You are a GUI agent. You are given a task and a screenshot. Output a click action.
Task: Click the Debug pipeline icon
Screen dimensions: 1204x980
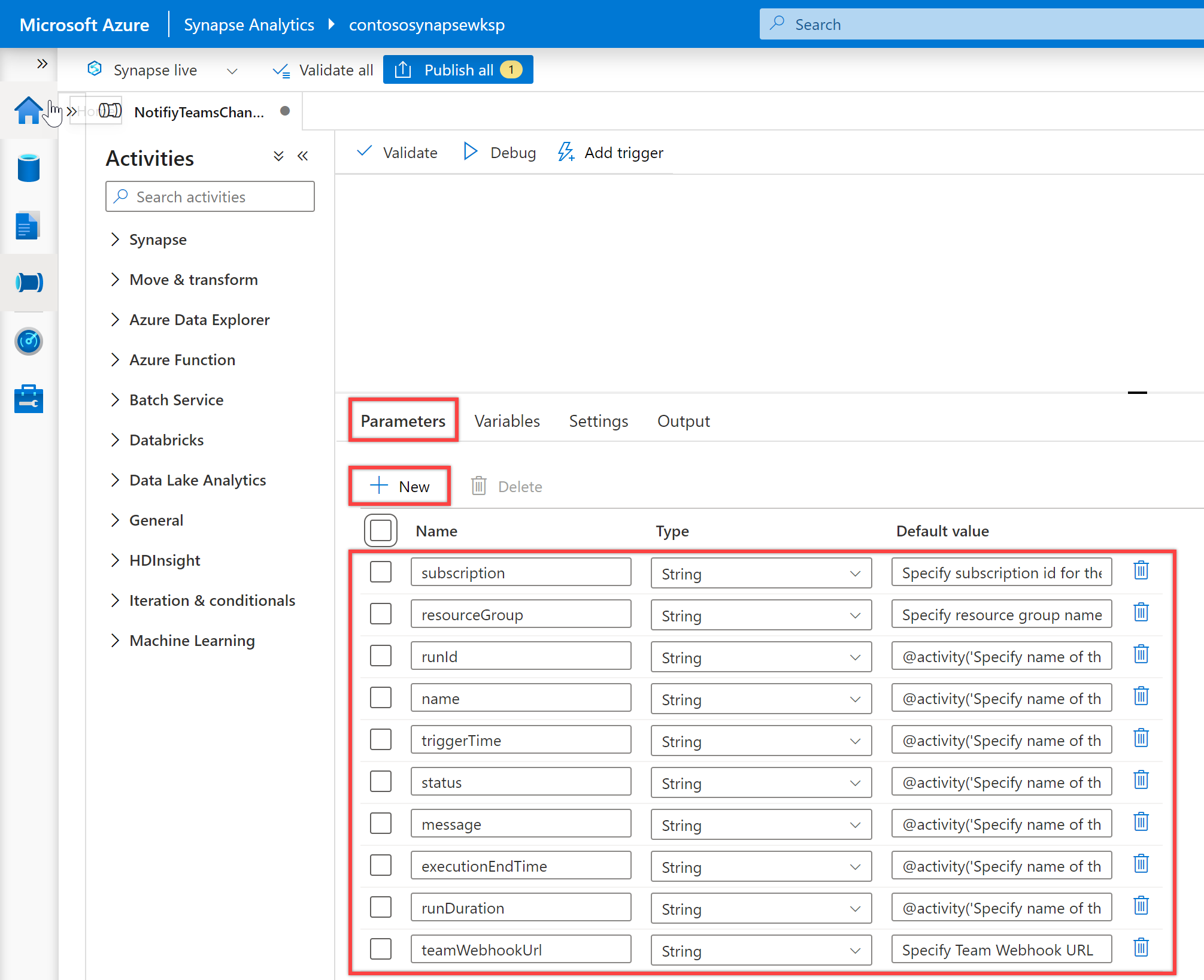pos(470,152)
